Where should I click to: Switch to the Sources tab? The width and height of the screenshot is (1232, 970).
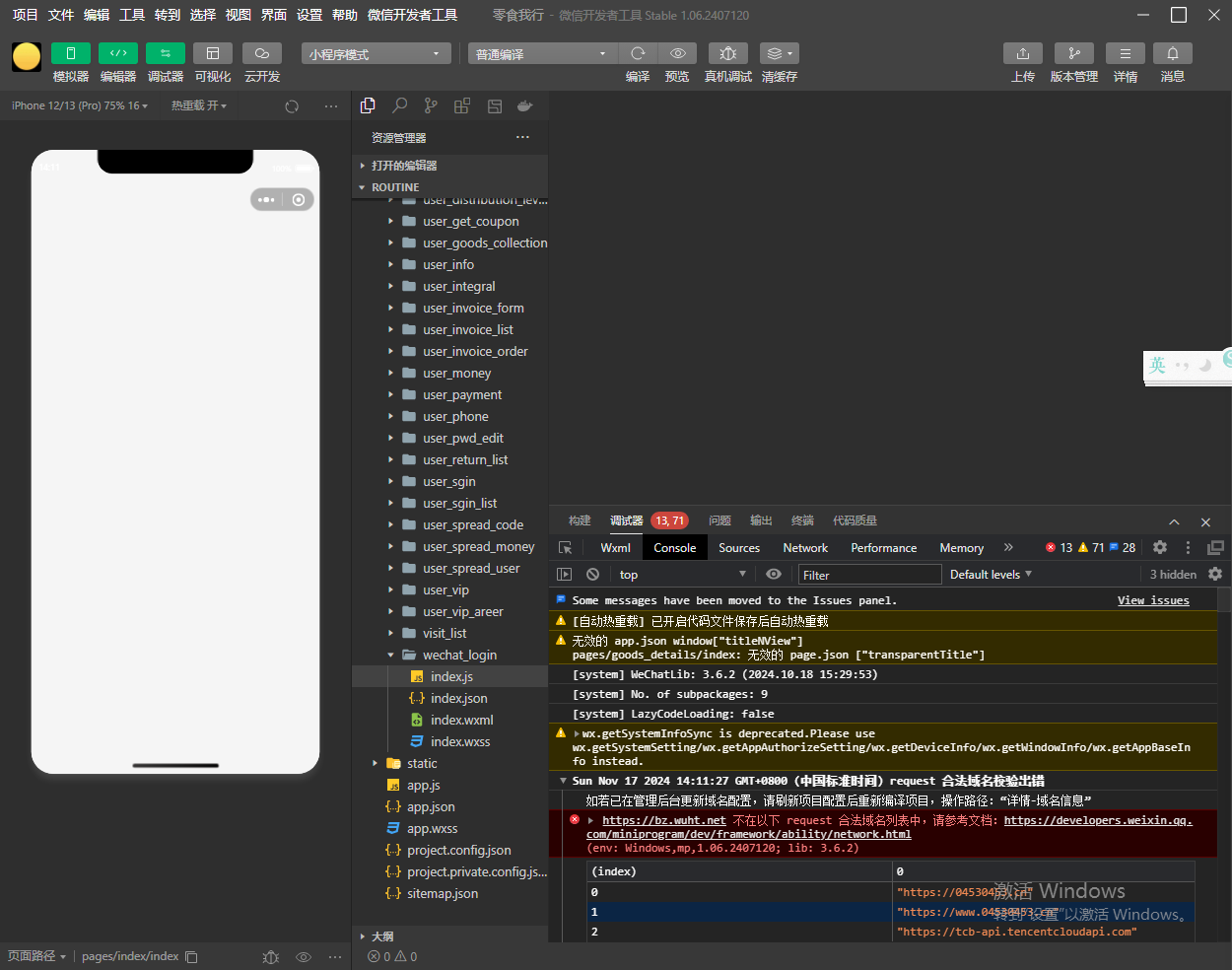tap(739, 548)
